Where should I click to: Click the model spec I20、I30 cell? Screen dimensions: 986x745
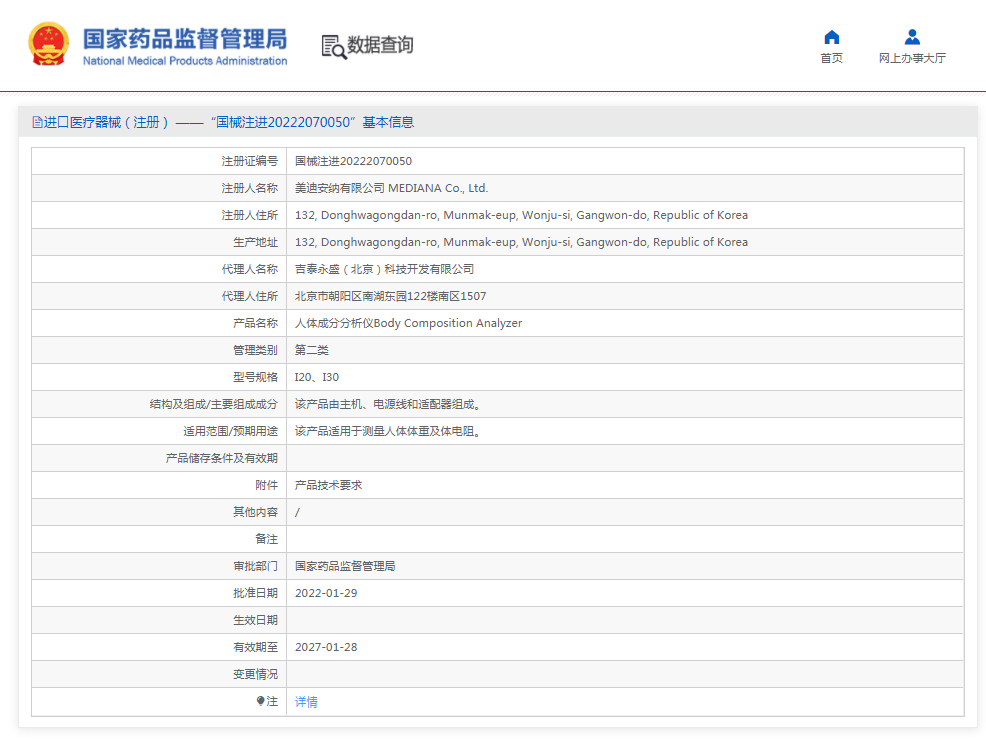pos(317,377)
